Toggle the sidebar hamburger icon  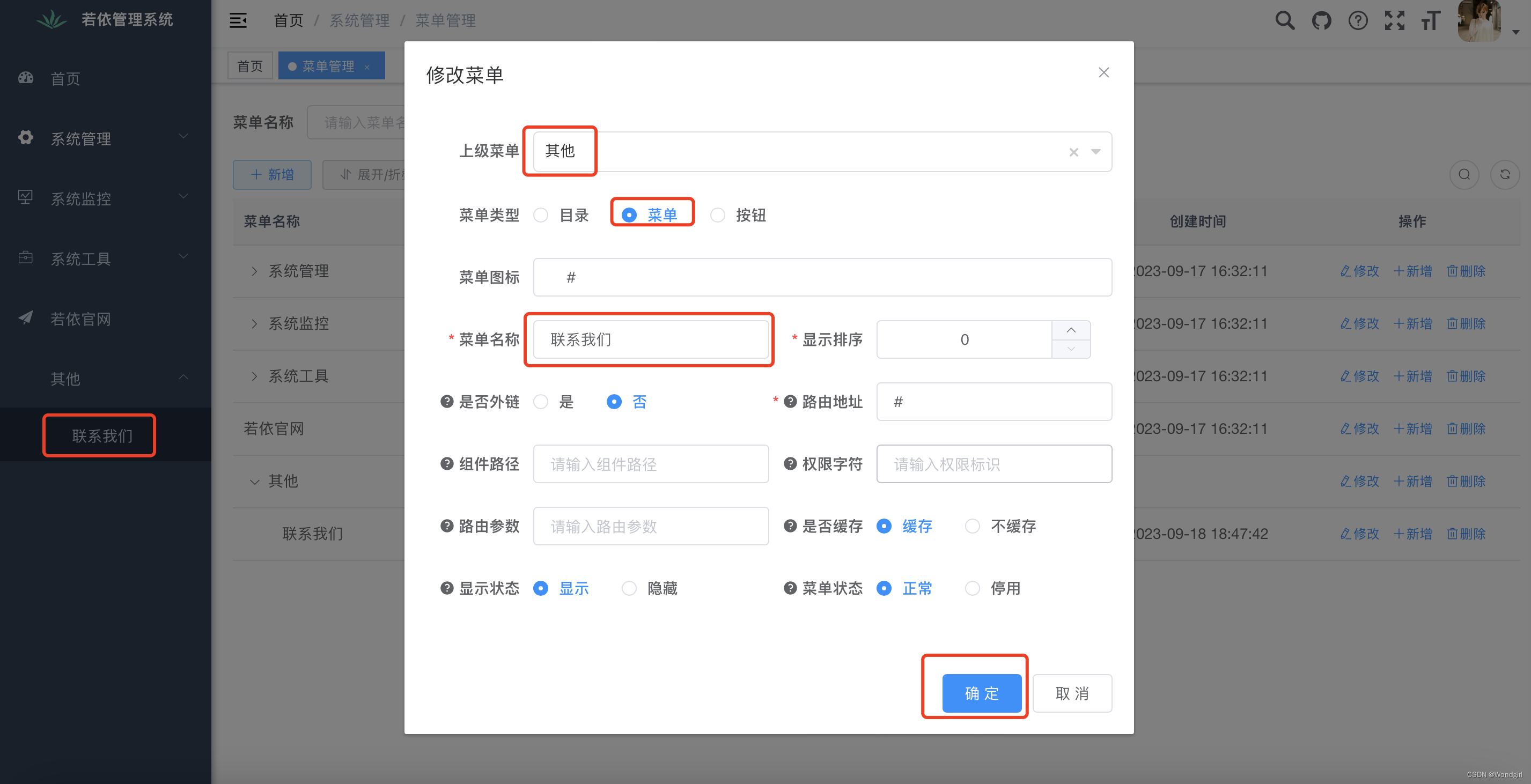pyautogui.click(x=238, y=21)
